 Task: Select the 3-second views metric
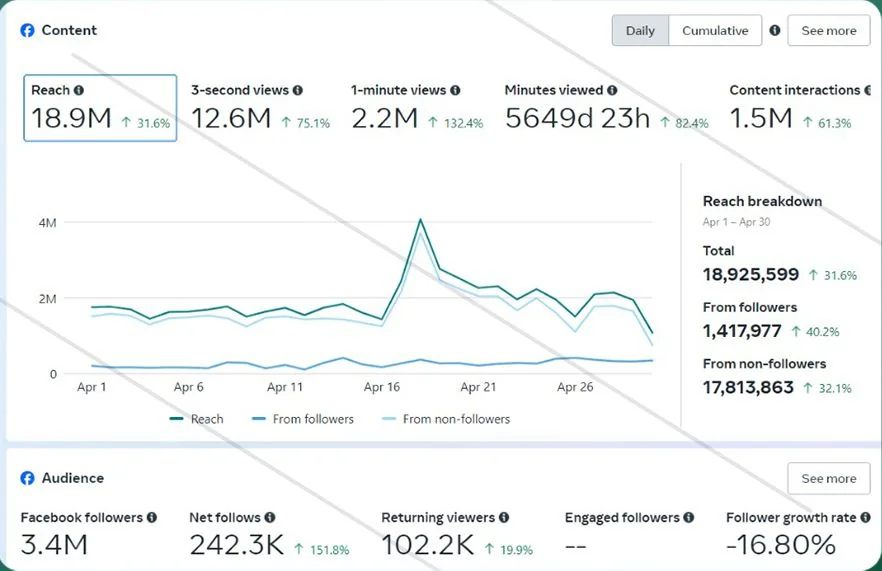pos(260,108)
